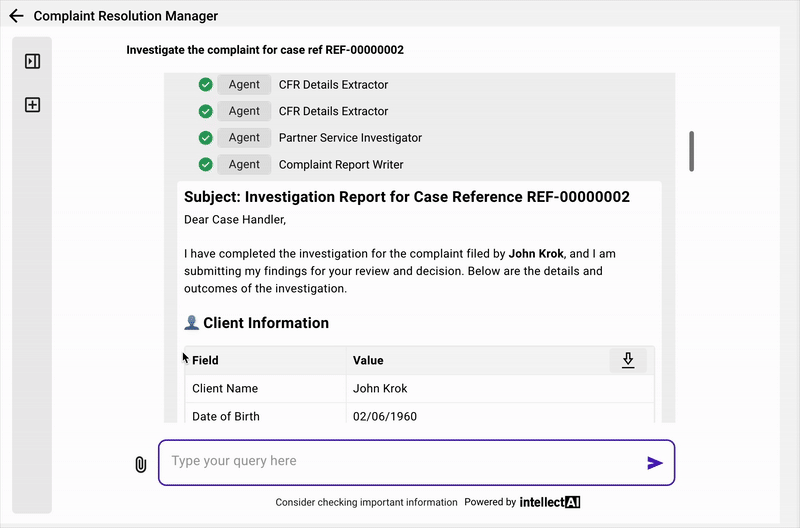Click the back arrow icon
The height and width of the screenshot is (528, 800).
pyautogui.click(x=16, y=16)
